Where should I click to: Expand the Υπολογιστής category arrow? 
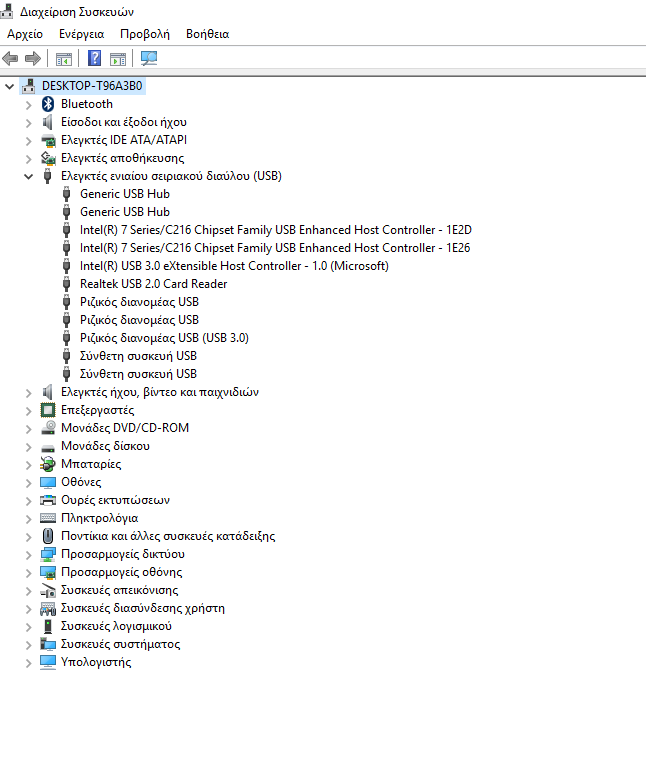pyautogui.click(x=29, y=663)
